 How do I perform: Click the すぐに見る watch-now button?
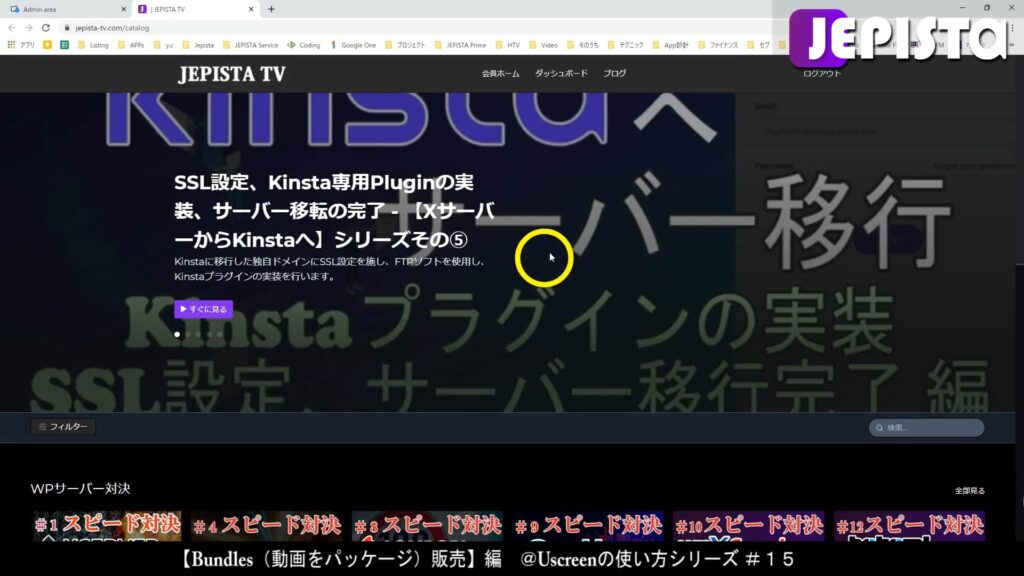pos(203,309)
